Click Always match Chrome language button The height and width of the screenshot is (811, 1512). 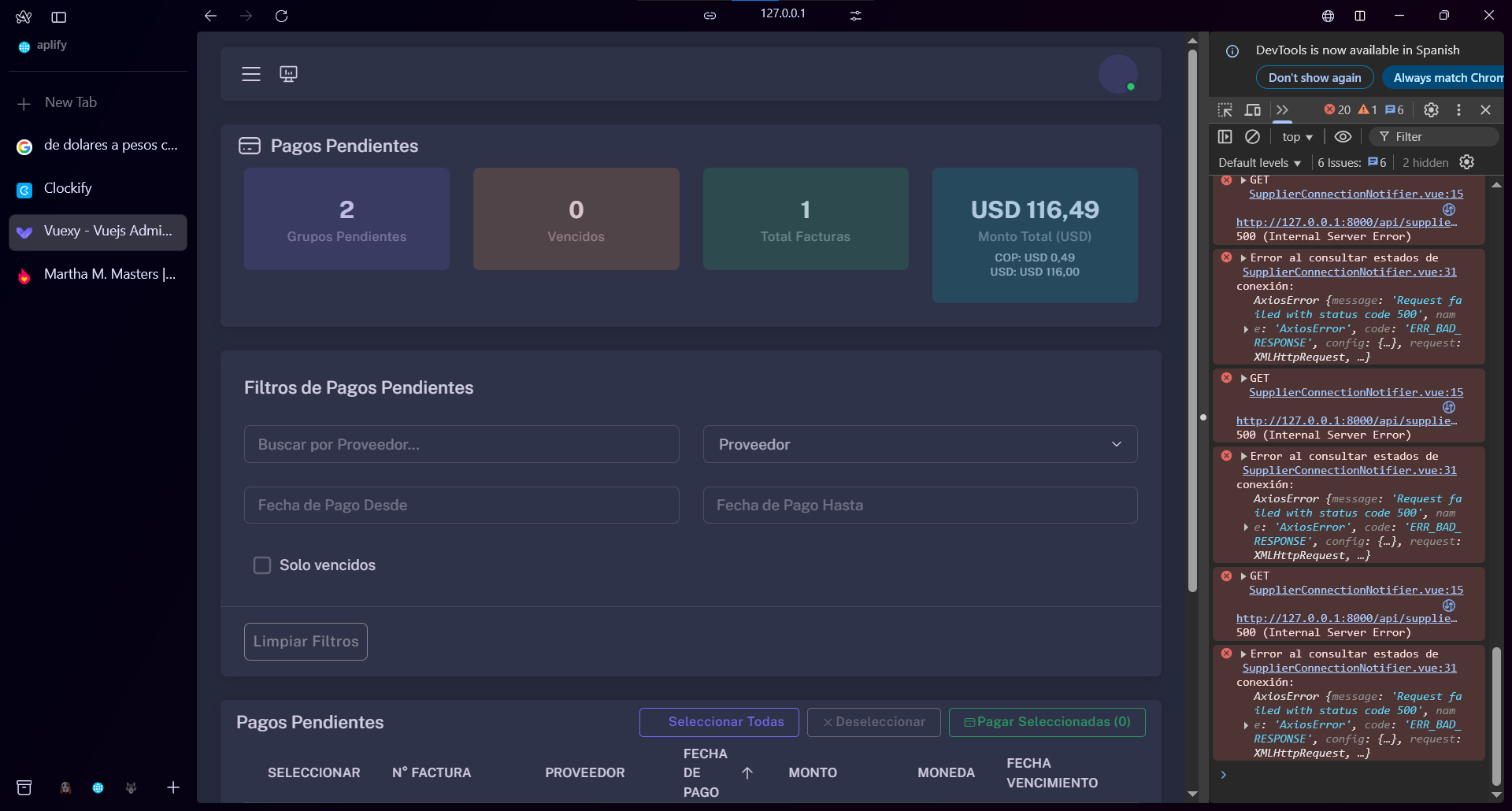tap(1445, 78)
